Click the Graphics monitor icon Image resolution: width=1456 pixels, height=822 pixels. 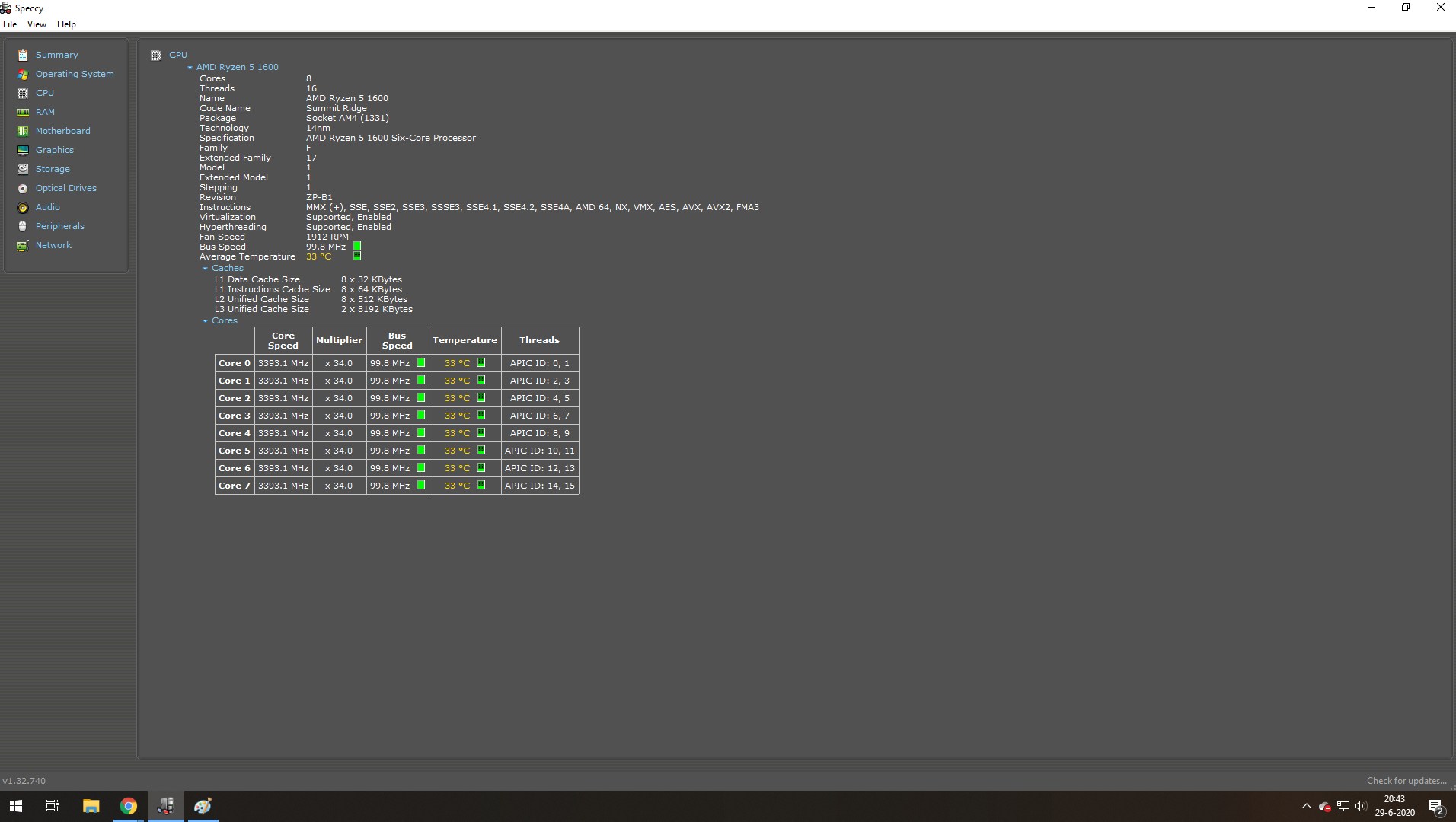(x=23, y=150)
